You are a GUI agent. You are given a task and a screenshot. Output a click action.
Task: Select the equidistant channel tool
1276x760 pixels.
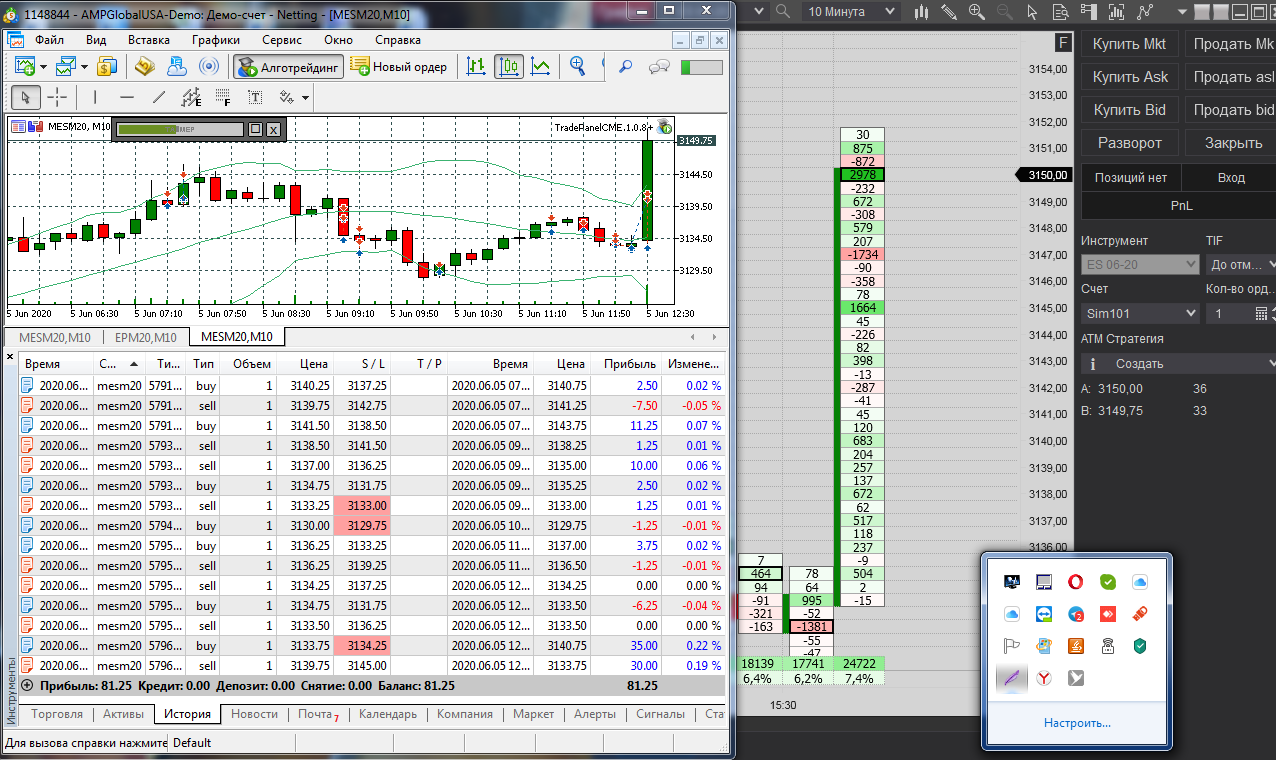tap(191, 97)
